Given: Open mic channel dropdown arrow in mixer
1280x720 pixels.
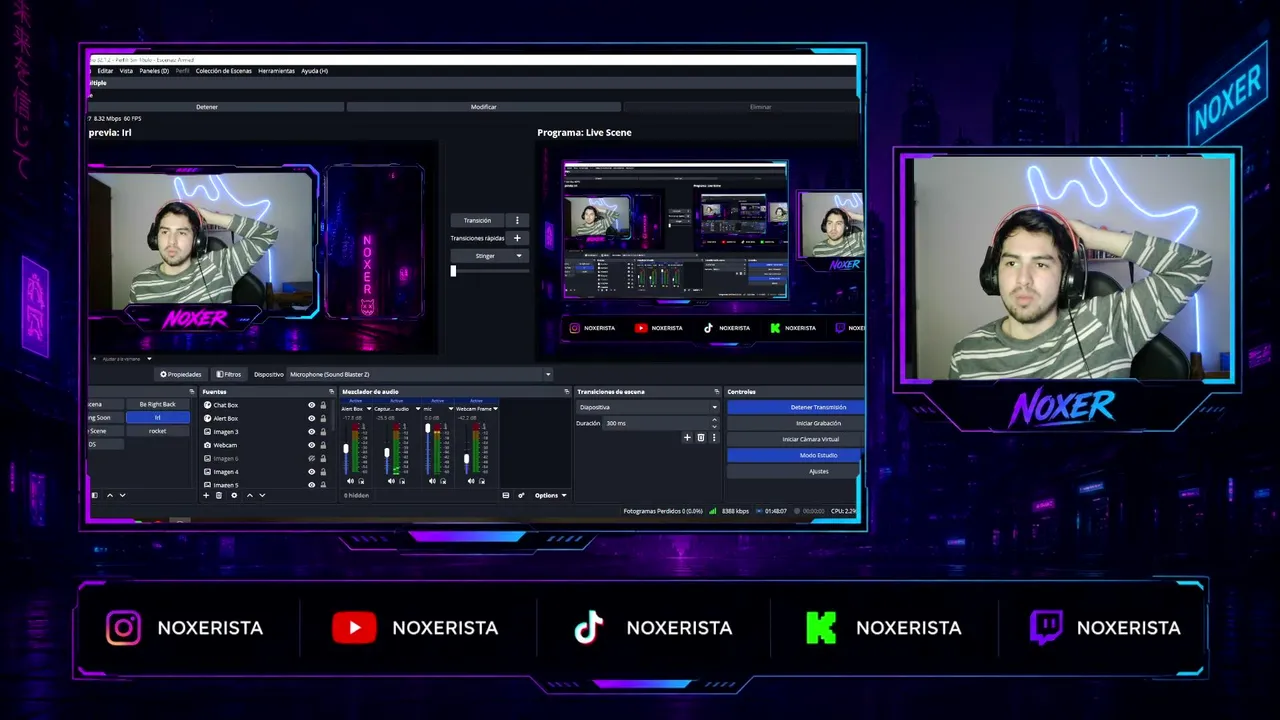Looking at the screenshot, I should 451,409.
